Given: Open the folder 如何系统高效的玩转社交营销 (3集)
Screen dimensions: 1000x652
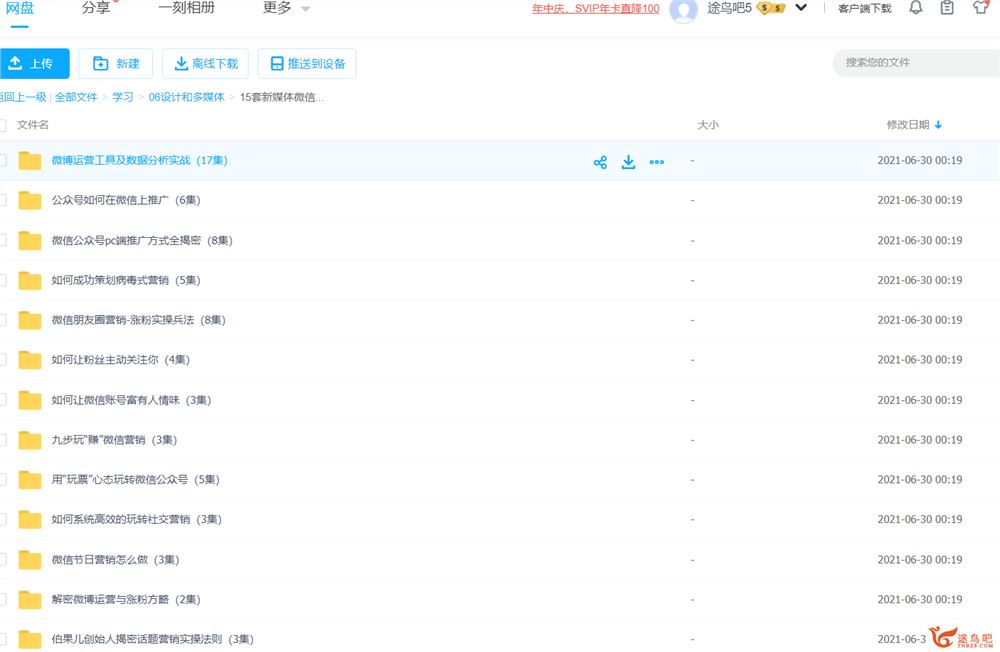Looking at the screenshot, I should [x=136, y=519].
